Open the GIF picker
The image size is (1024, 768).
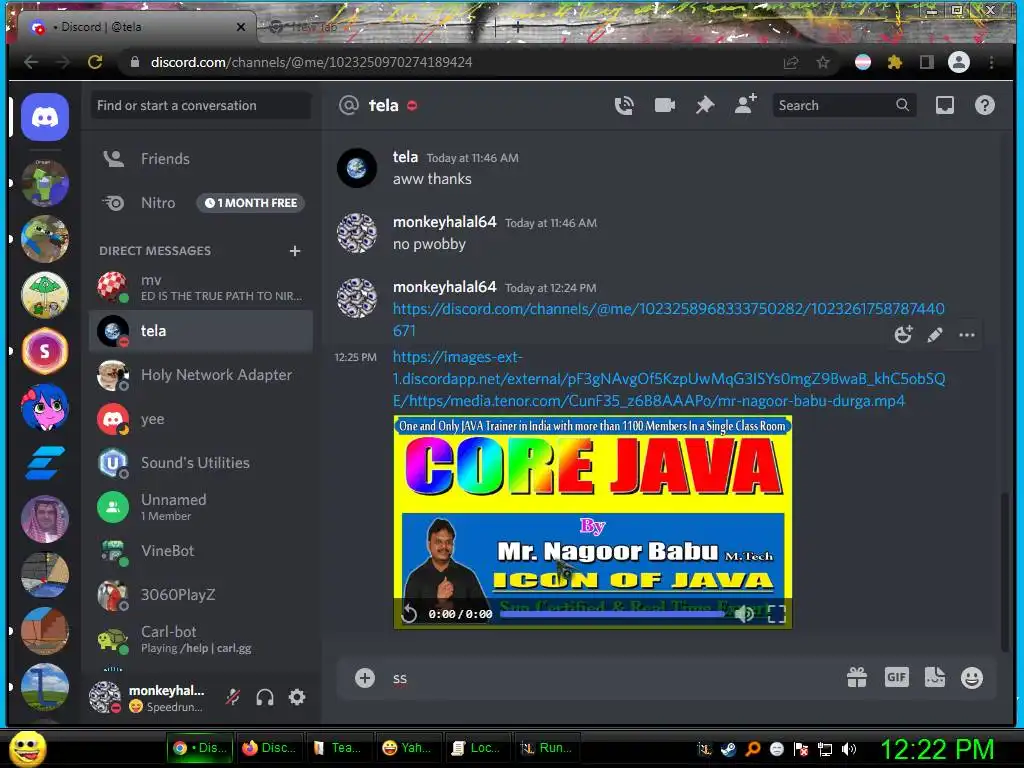pos(897,677)
